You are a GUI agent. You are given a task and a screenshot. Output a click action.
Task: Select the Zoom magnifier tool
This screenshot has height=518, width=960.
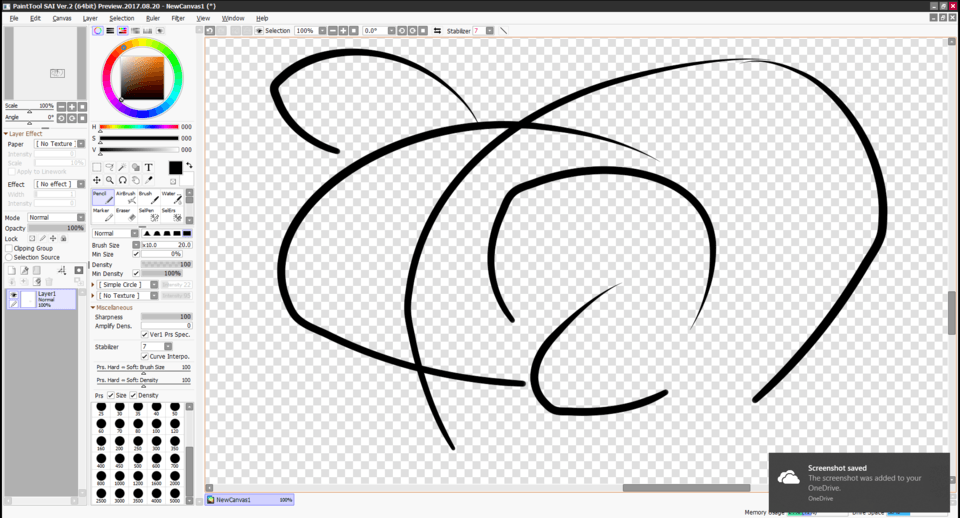click(x=110, y=180)
